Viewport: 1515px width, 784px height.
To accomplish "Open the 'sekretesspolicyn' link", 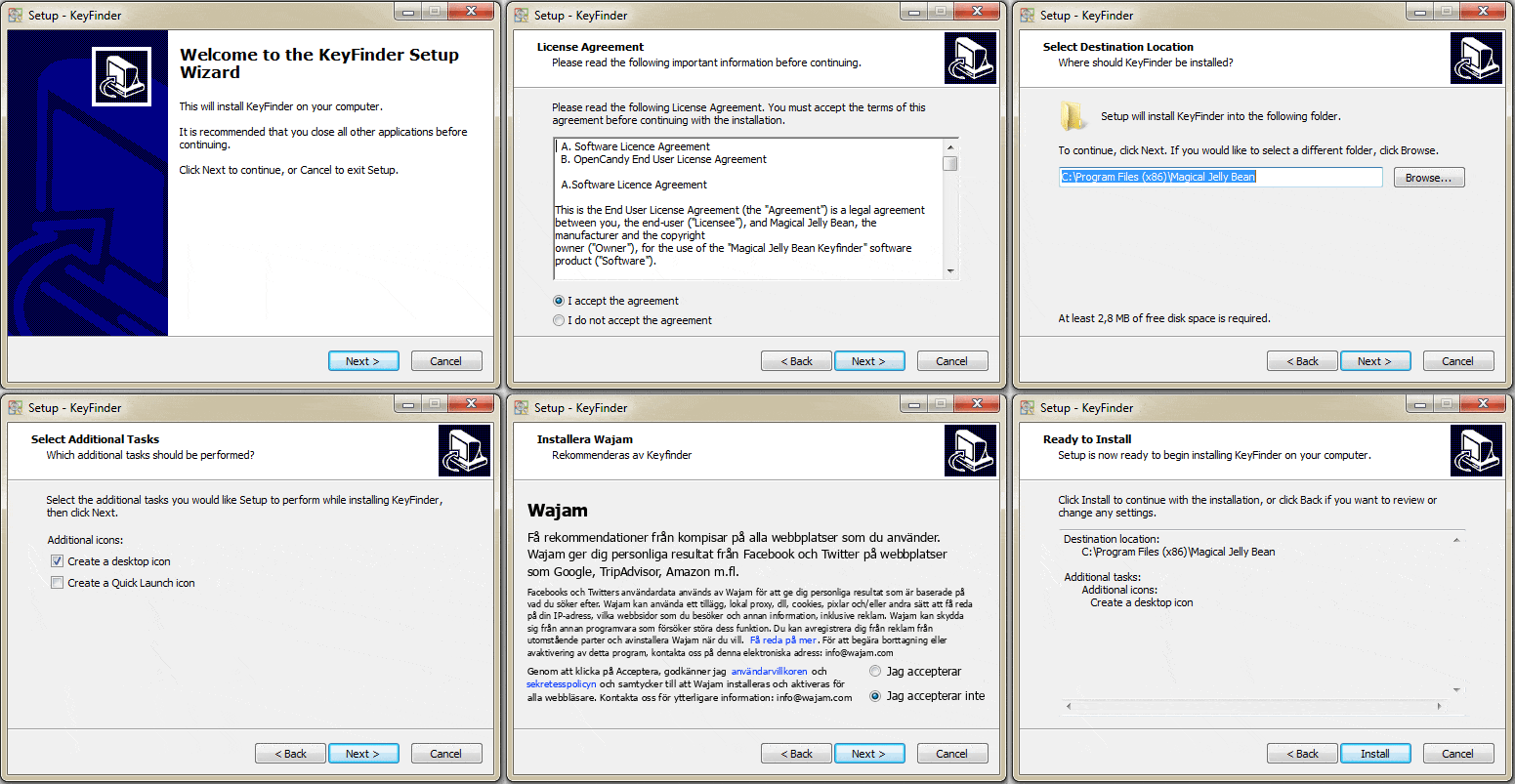I will (562, 684).
